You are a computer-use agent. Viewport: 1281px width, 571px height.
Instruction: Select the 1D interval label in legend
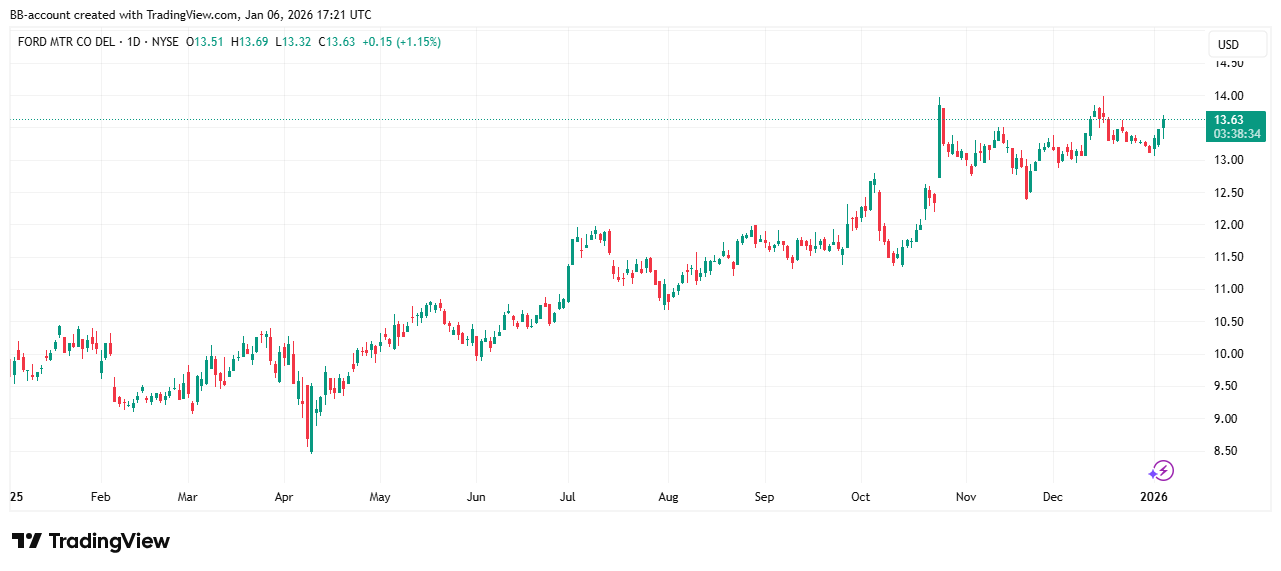[132, 42]
